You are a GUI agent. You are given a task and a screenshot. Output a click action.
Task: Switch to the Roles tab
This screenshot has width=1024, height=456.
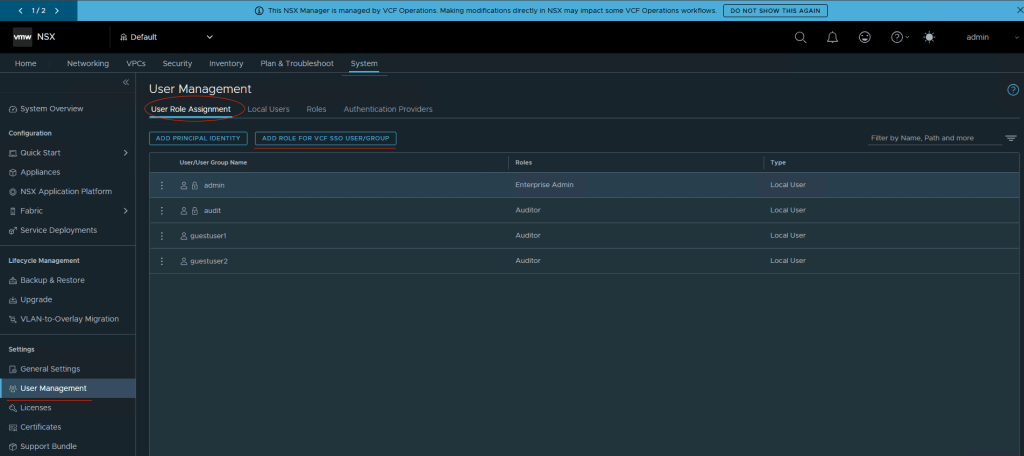pyautogui.click(x=316, y=109)
